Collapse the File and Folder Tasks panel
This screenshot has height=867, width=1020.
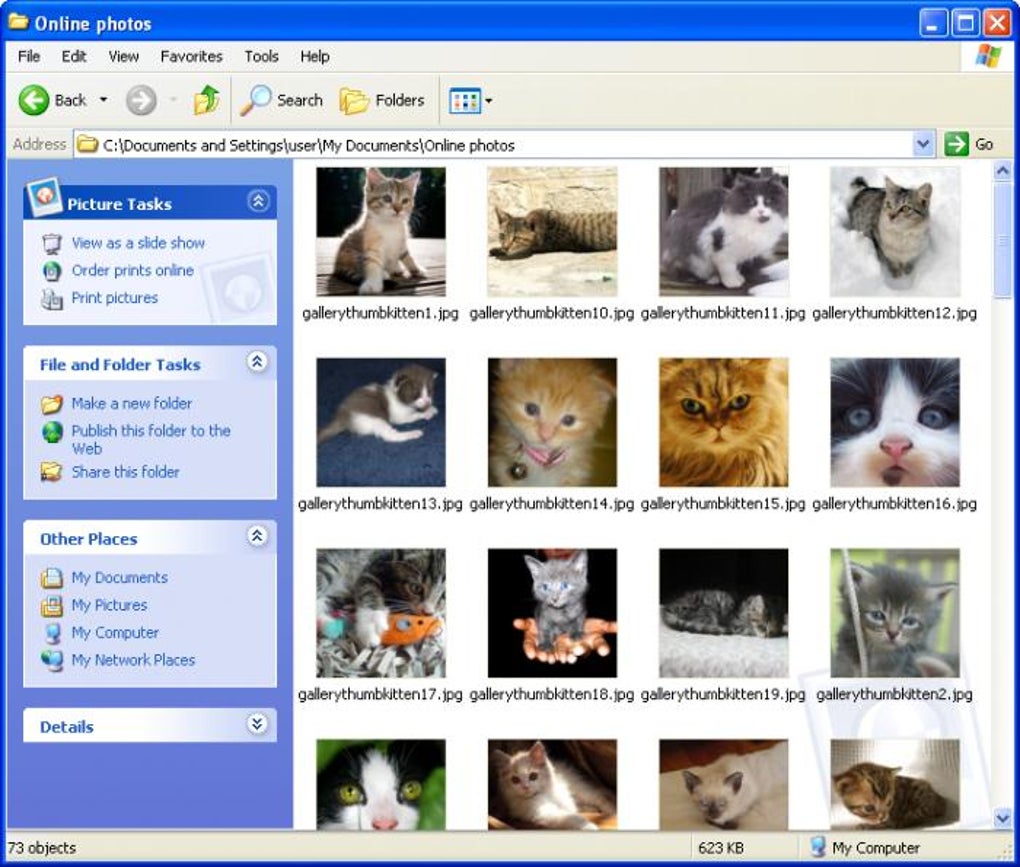258,362
